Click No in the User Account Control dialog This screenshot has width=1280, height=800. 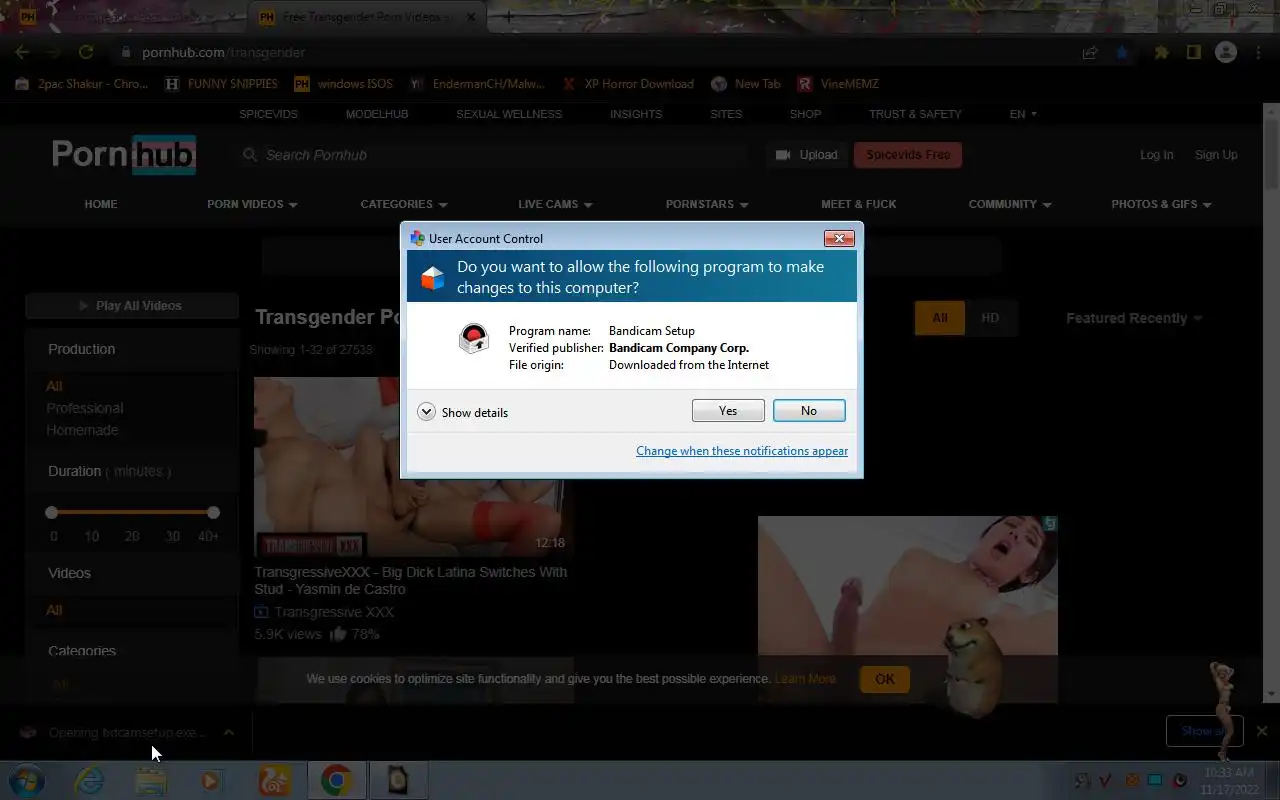pyautogui.click(x=809, y=411)
